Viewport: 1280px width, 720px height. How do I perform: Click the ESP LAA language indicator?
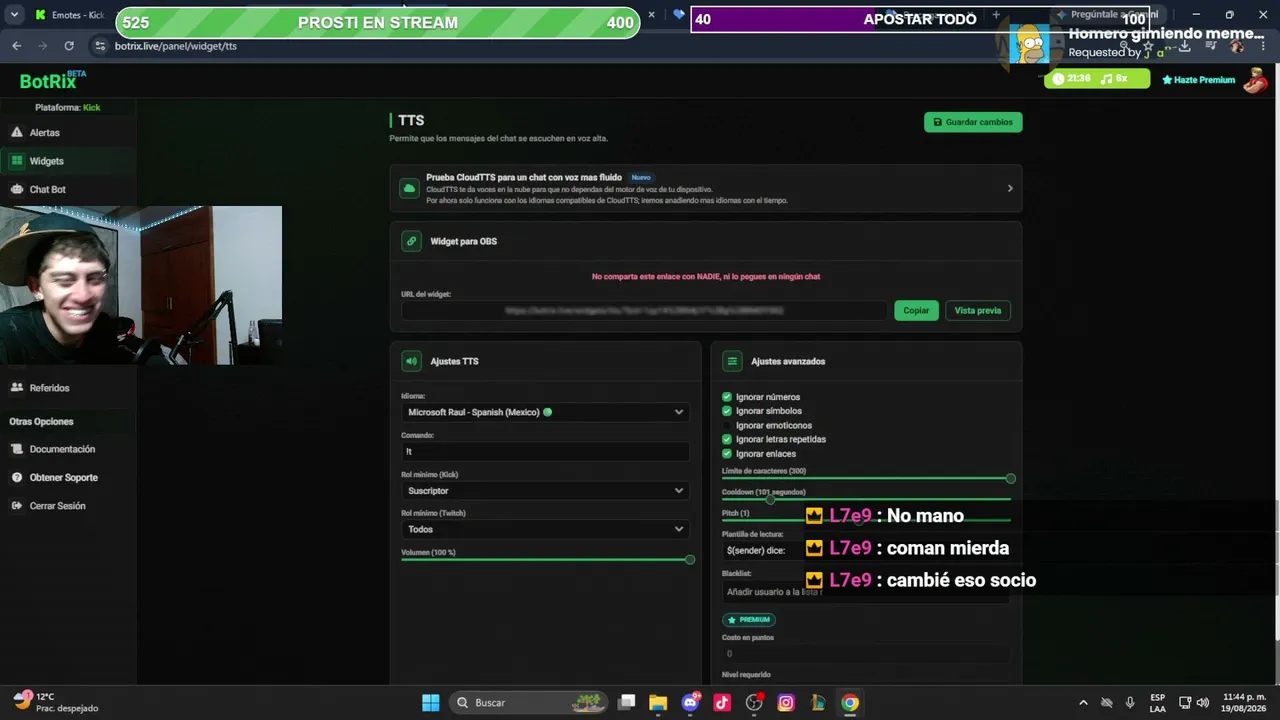[1157, 703]
